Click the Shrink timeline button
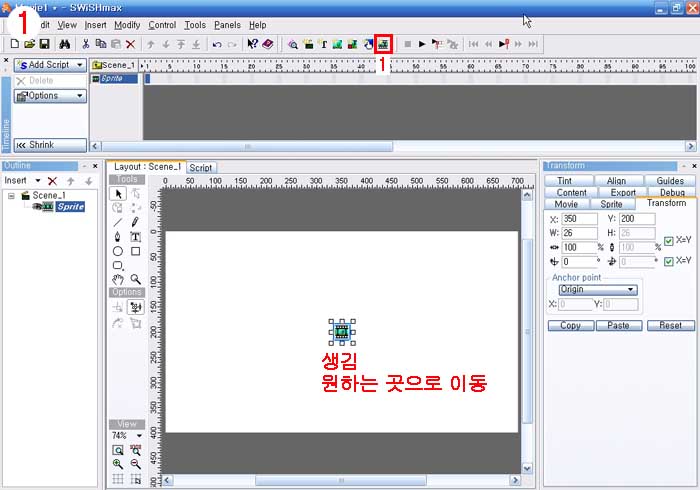Viewport: 700px width, 490px height. point(50,145)
